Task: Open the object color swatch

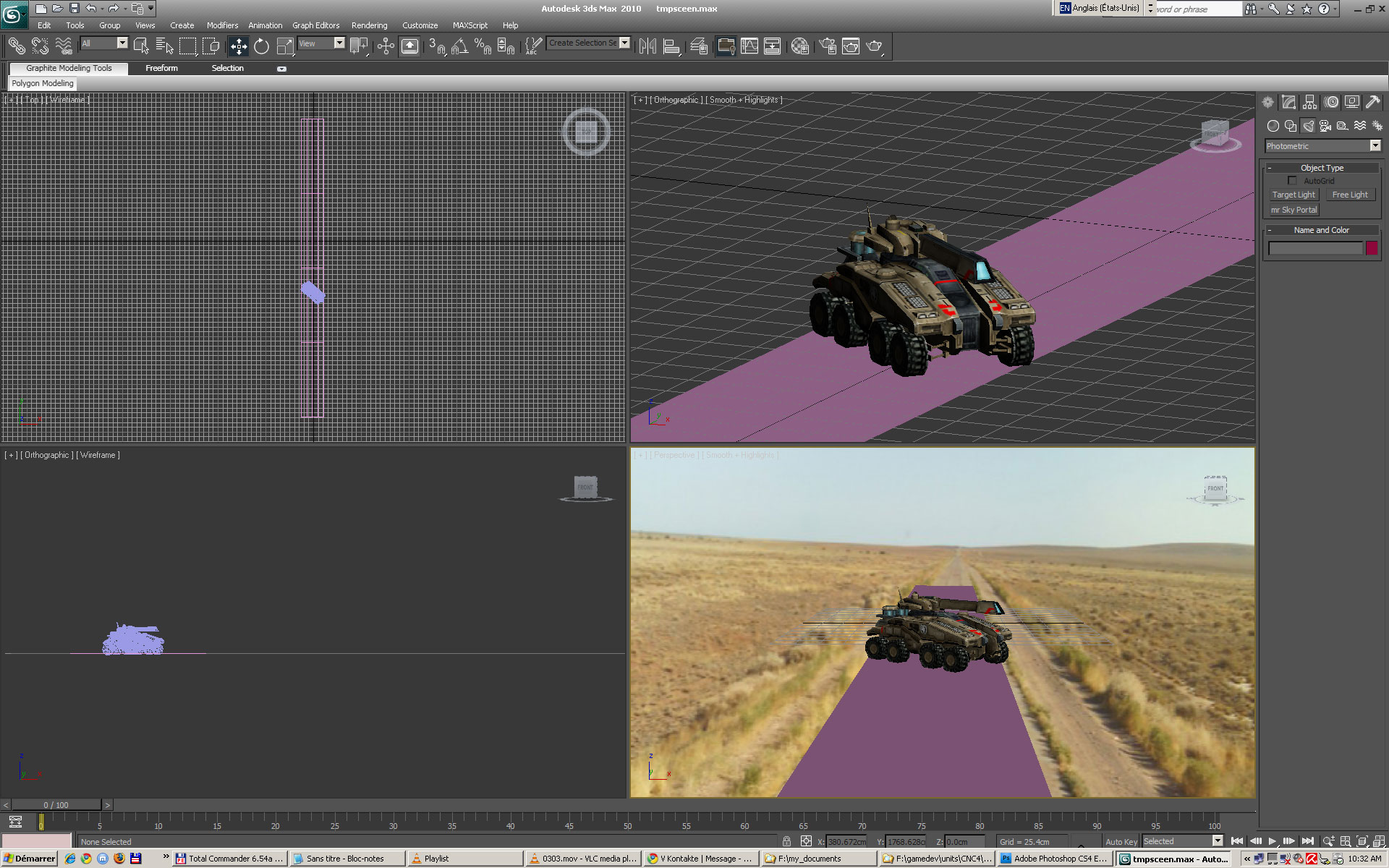Action: point(1372,248)
